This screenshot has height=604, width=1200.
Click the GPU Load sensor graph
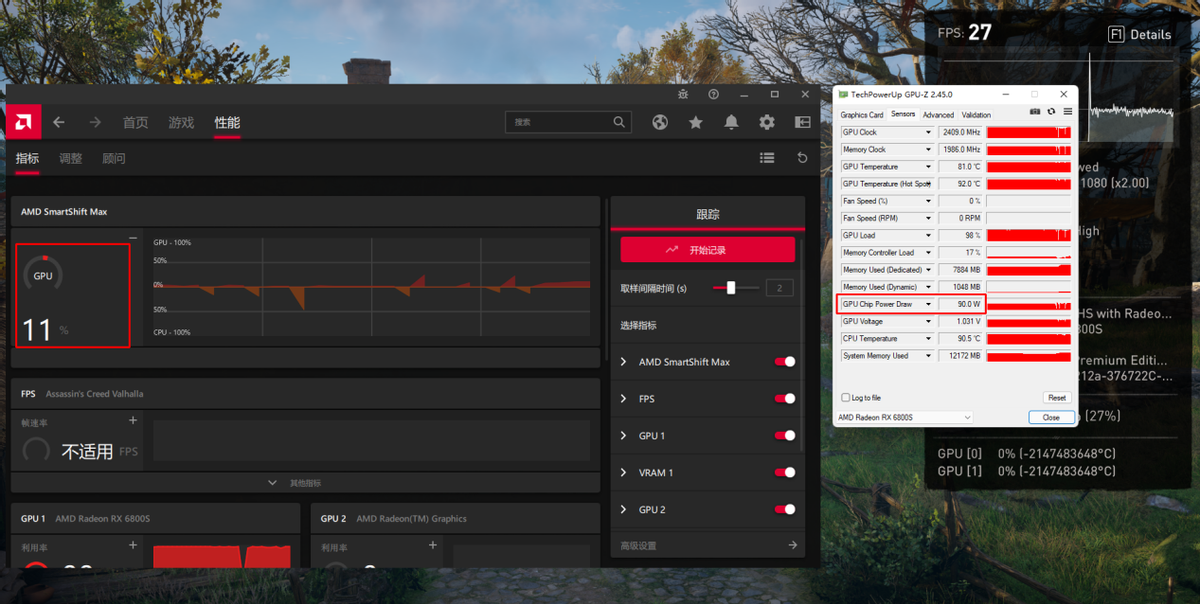pyautogui.click(x=1028, y=236)
